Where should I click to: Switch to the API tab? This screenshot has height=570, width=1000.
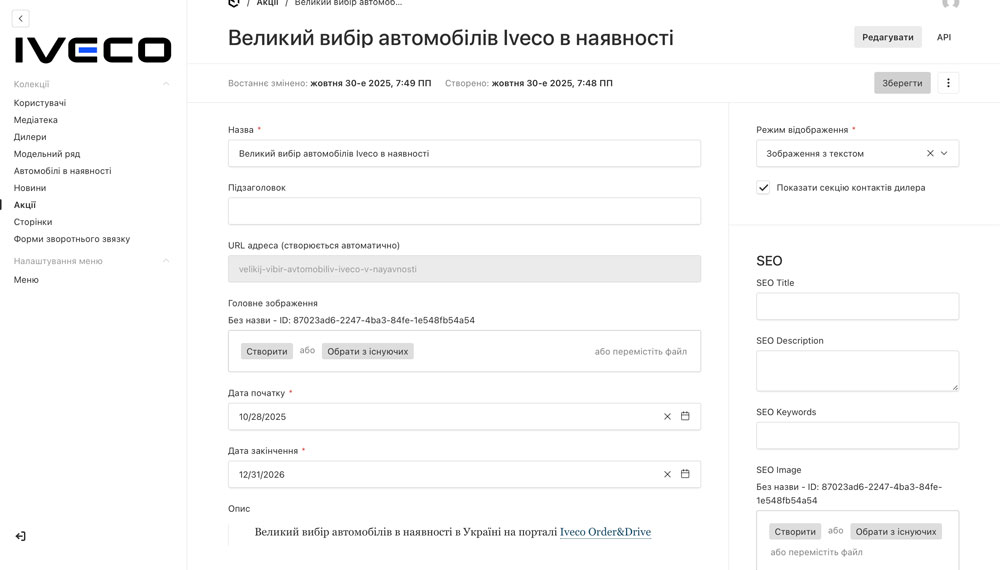[943, 37]
